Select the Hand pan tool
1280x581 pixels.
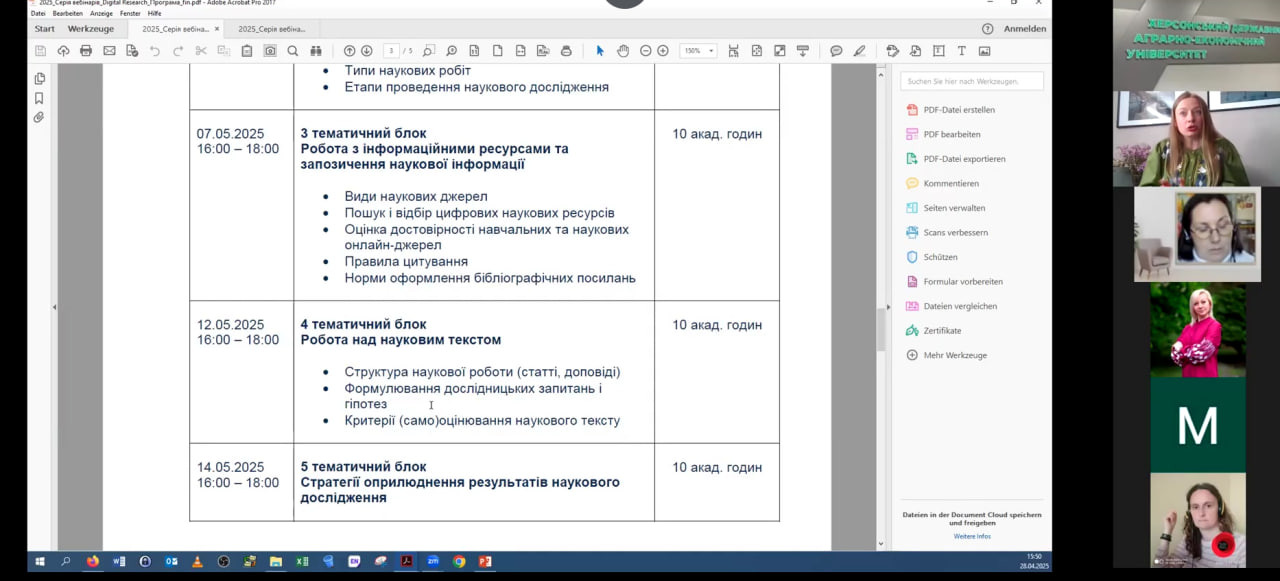click(x=623, y=51)
